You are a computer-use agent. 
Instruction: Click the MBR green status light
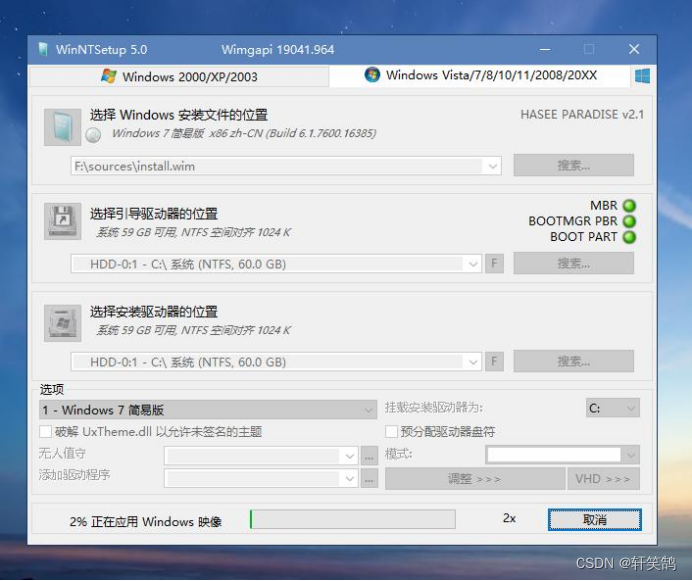click(629, 206)
